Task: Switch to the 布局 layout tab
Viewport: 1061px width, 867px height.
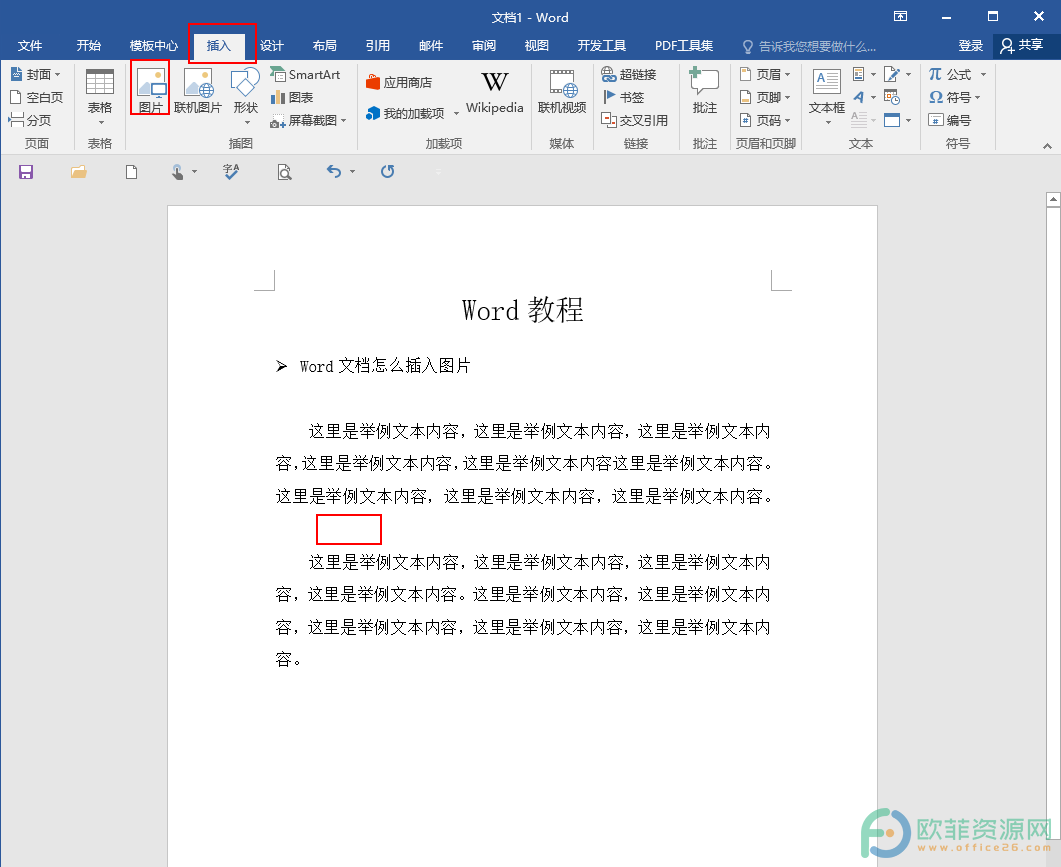Action: [x=325, y=45]
